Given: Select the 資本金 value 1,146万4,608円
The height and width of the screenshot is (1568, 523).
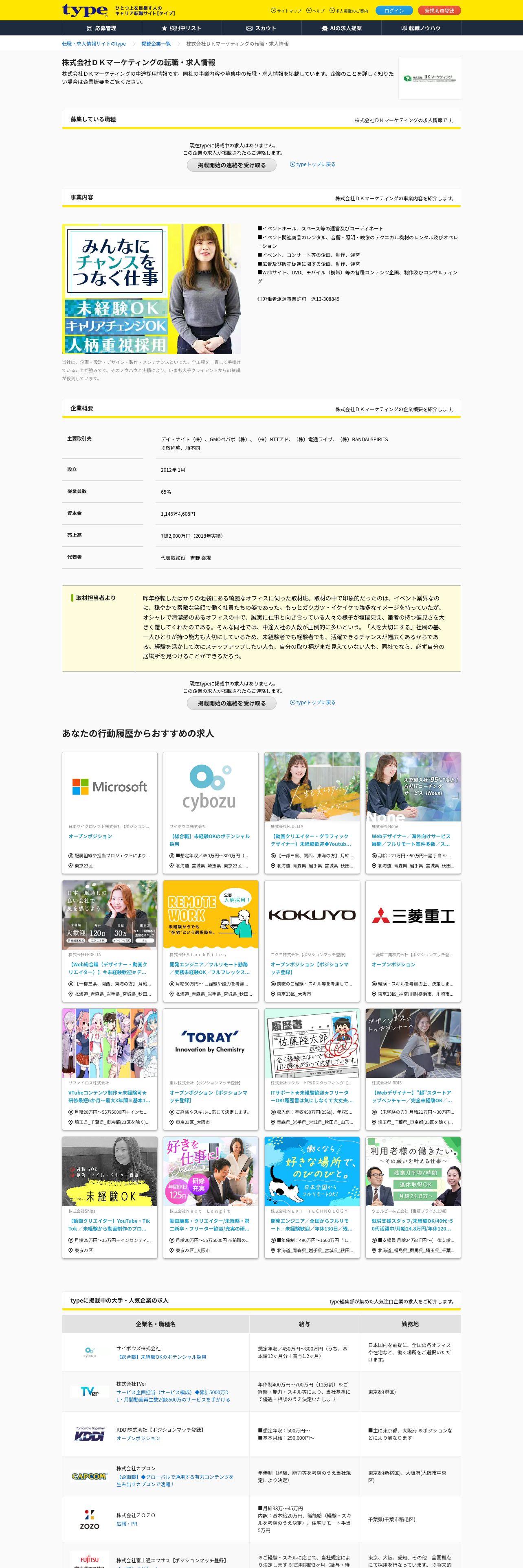Looking at the screenshot, I should click(x=178, y=514).
